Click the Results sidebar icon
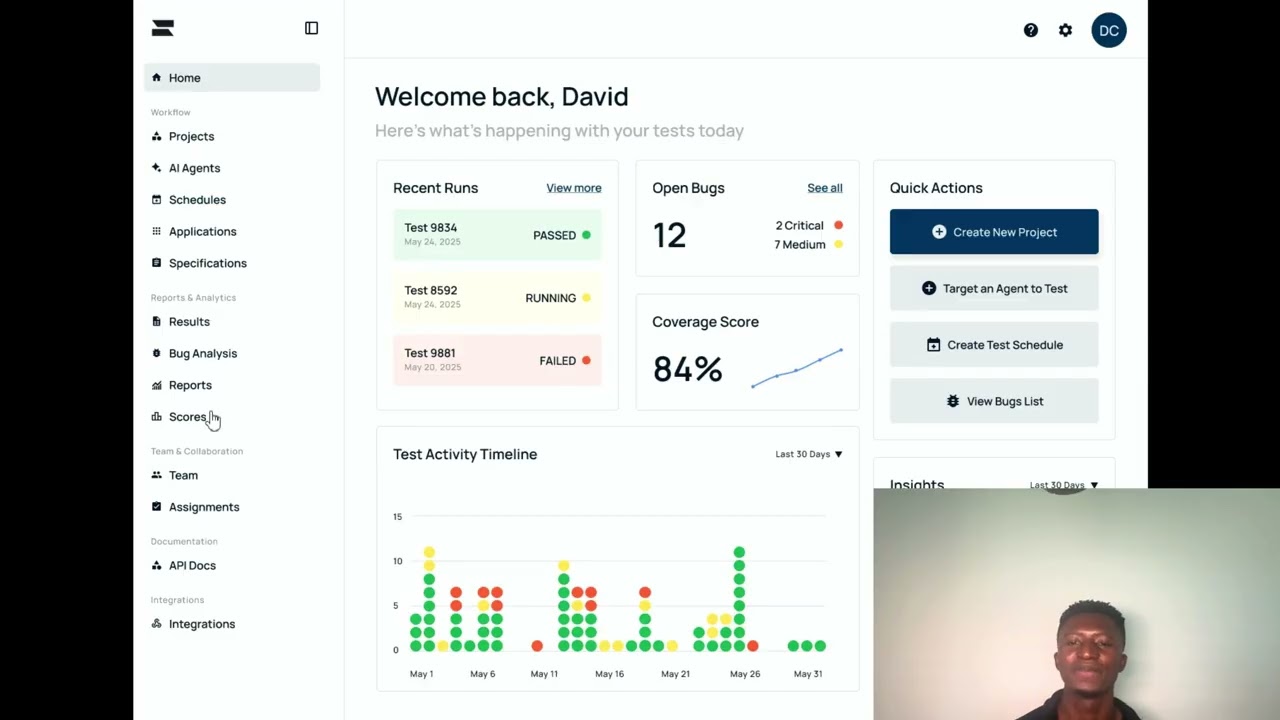The width and height of the screenshot is (1280, 720). pyautogui.click(x=156, y=321)
